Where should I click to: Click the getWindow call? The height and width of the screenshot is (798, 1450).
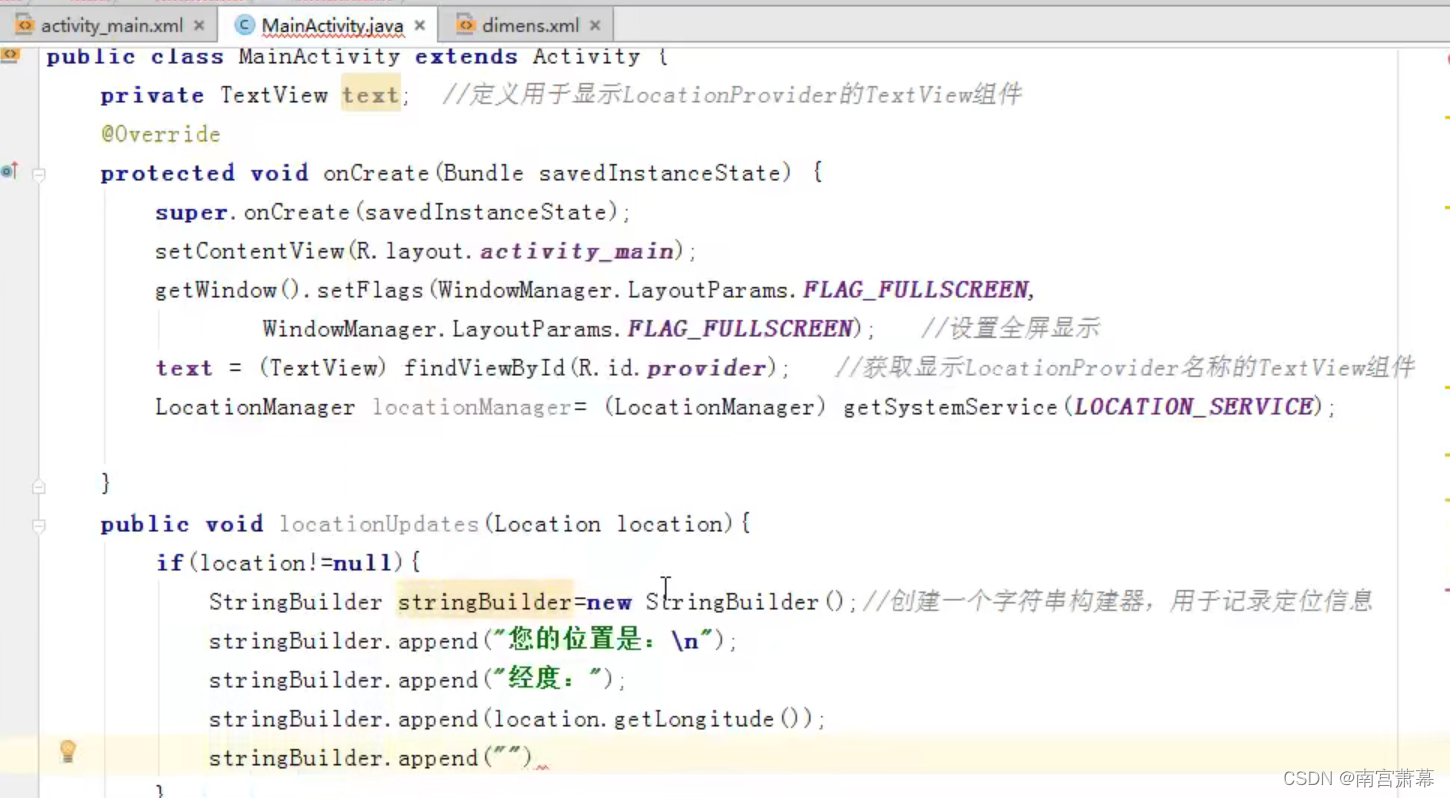click(x=215, y=290)
